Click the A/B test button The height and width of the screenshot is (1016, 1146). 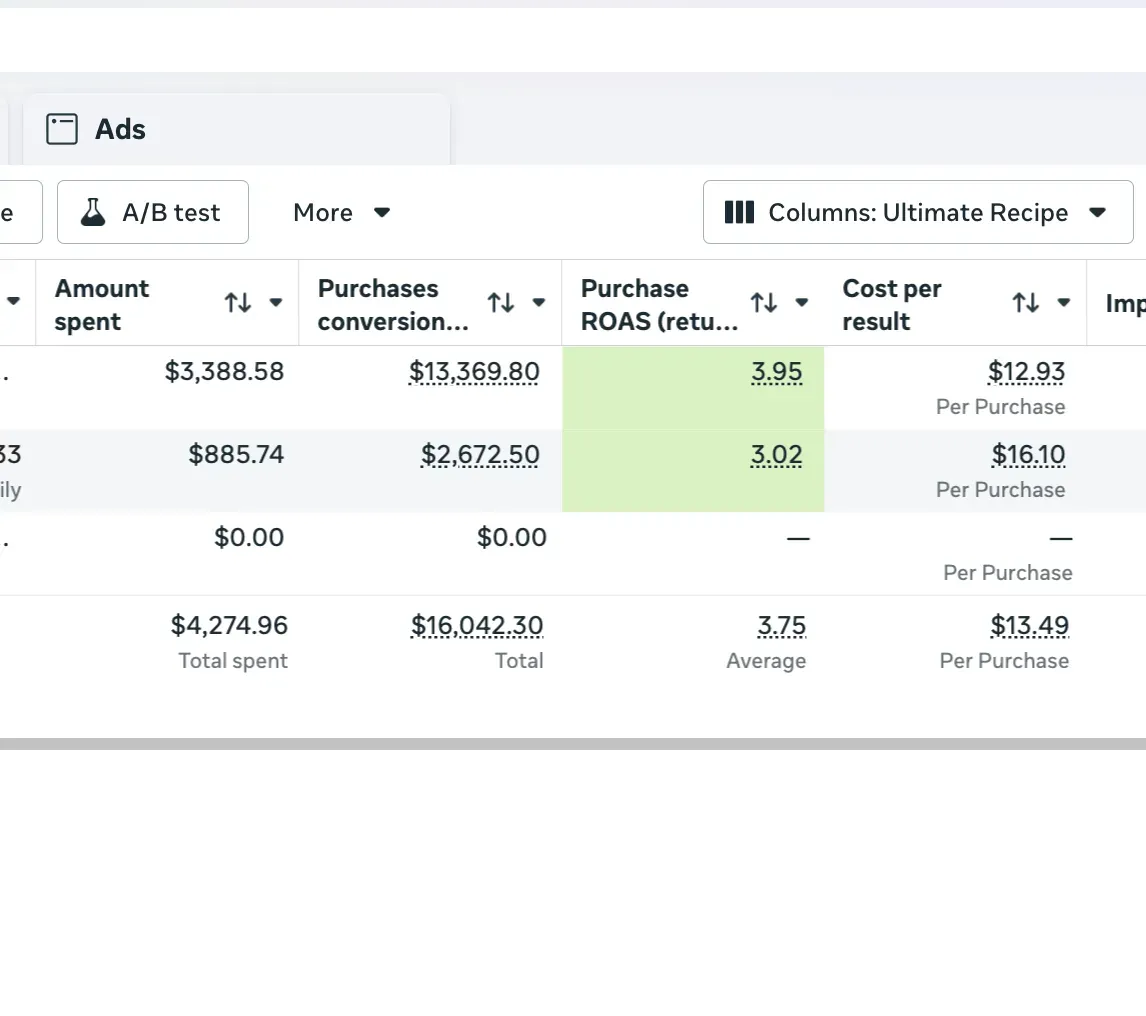tap(153, 212)
